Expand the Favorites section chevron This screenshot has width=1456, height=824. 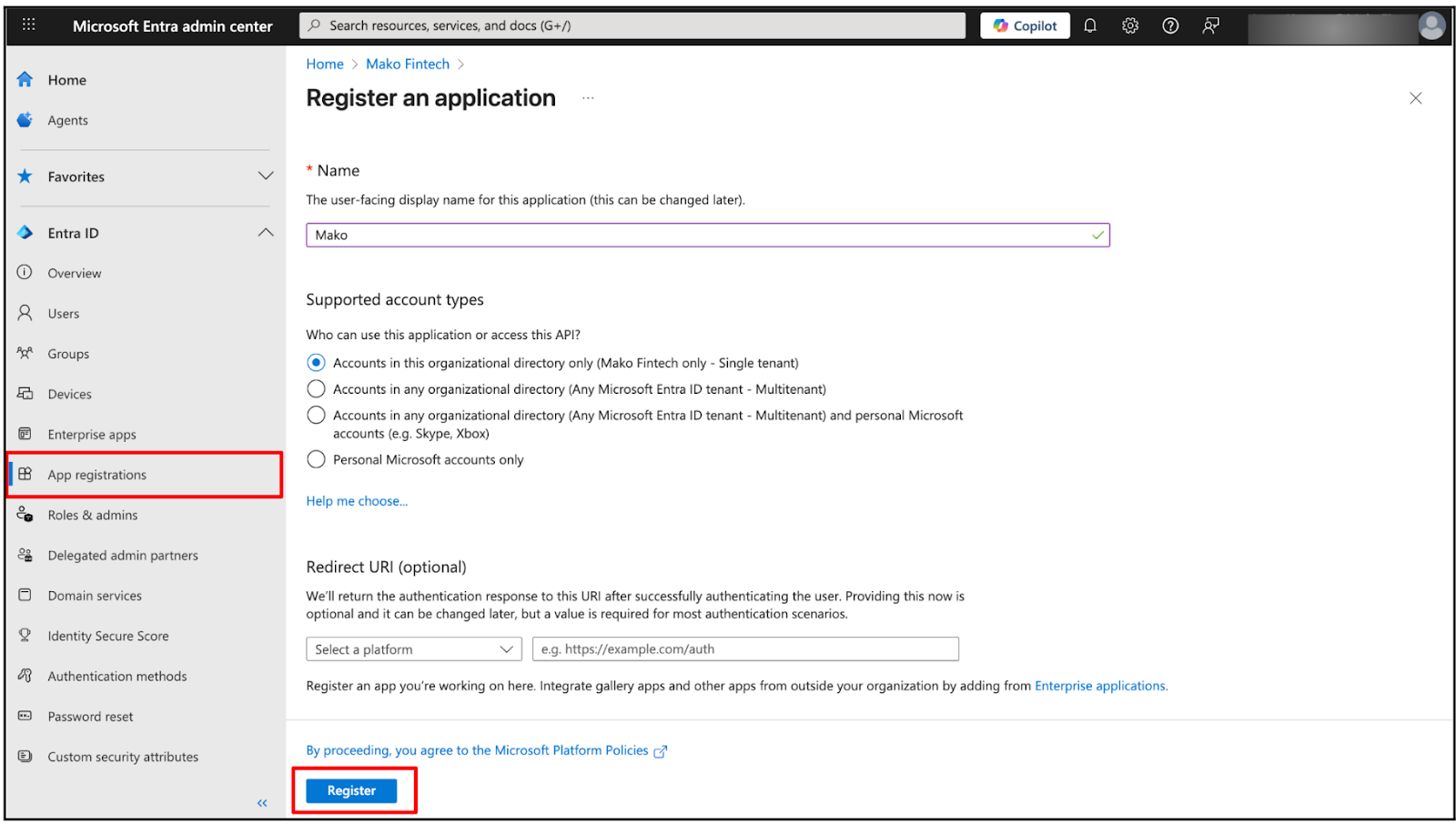[x=266, y=176]
